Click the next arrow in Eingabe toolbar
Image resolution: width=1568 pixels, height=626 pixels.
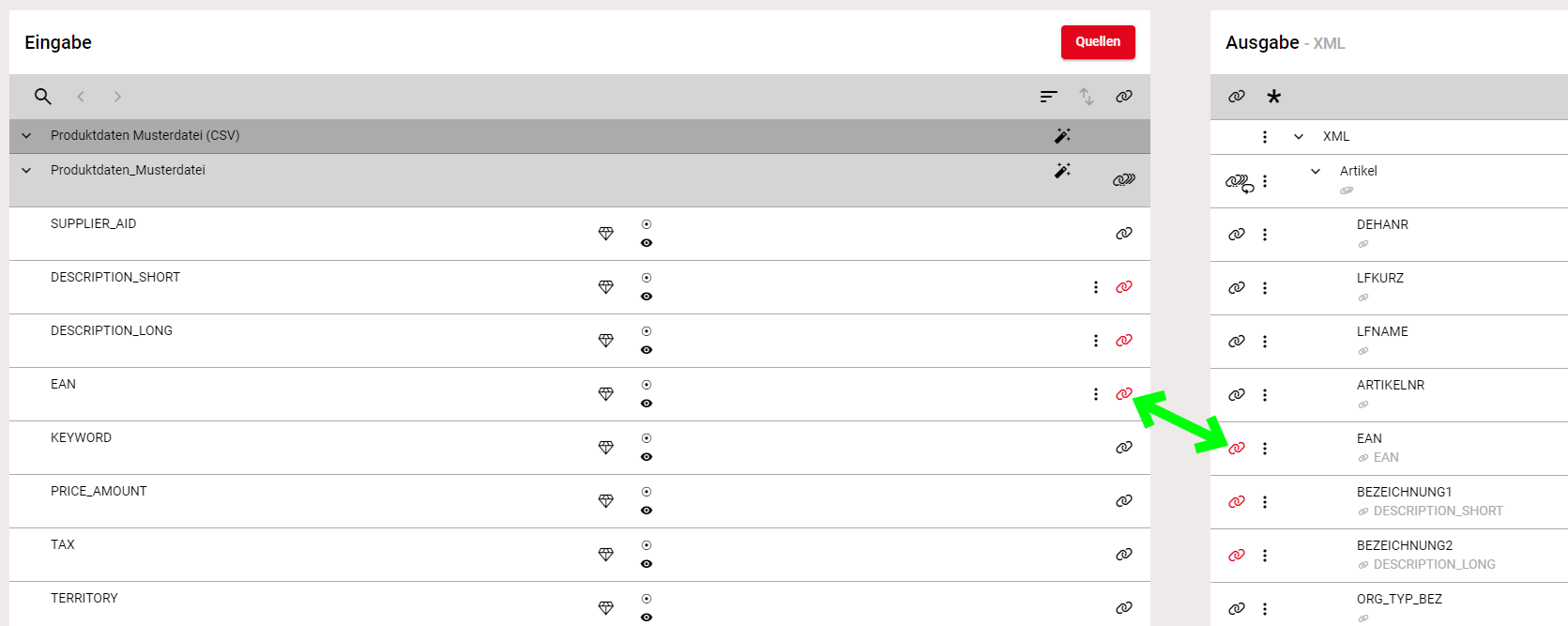pyautogui.click(x=117, y=97)
